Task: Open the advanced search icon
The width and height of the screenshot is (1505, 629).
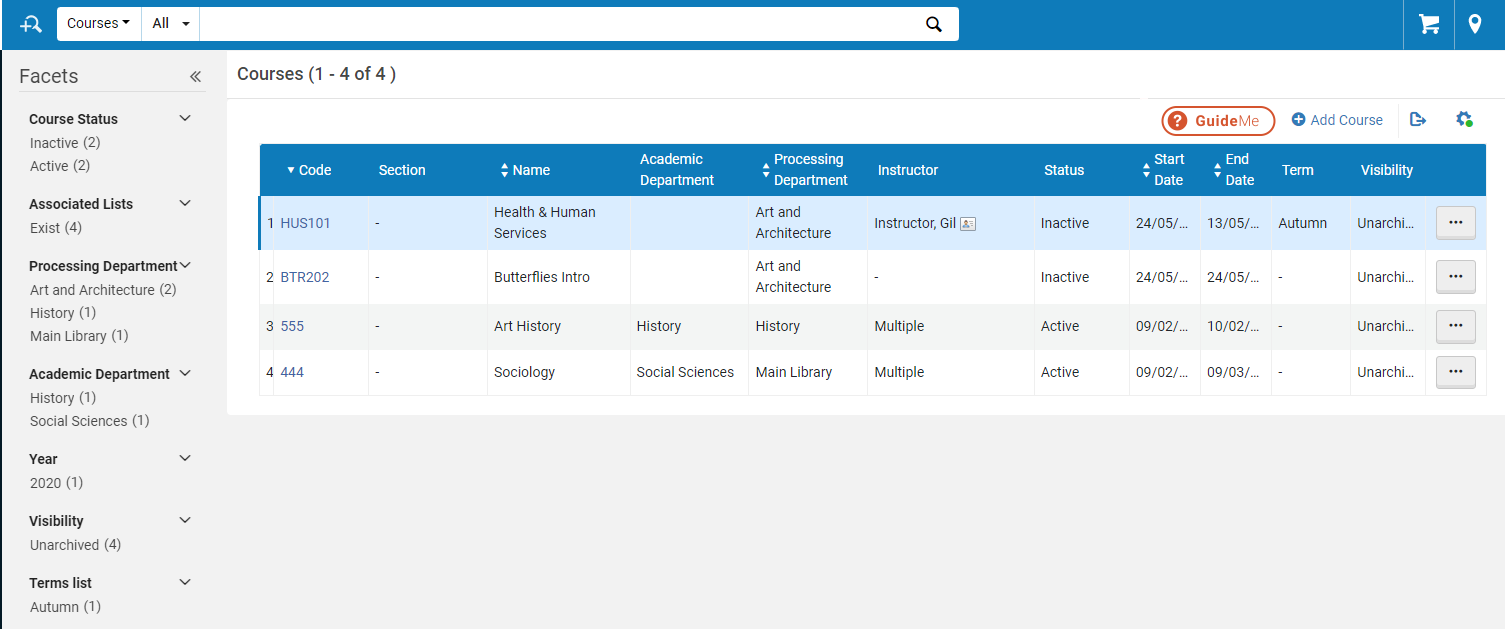Action: (31, 24)
